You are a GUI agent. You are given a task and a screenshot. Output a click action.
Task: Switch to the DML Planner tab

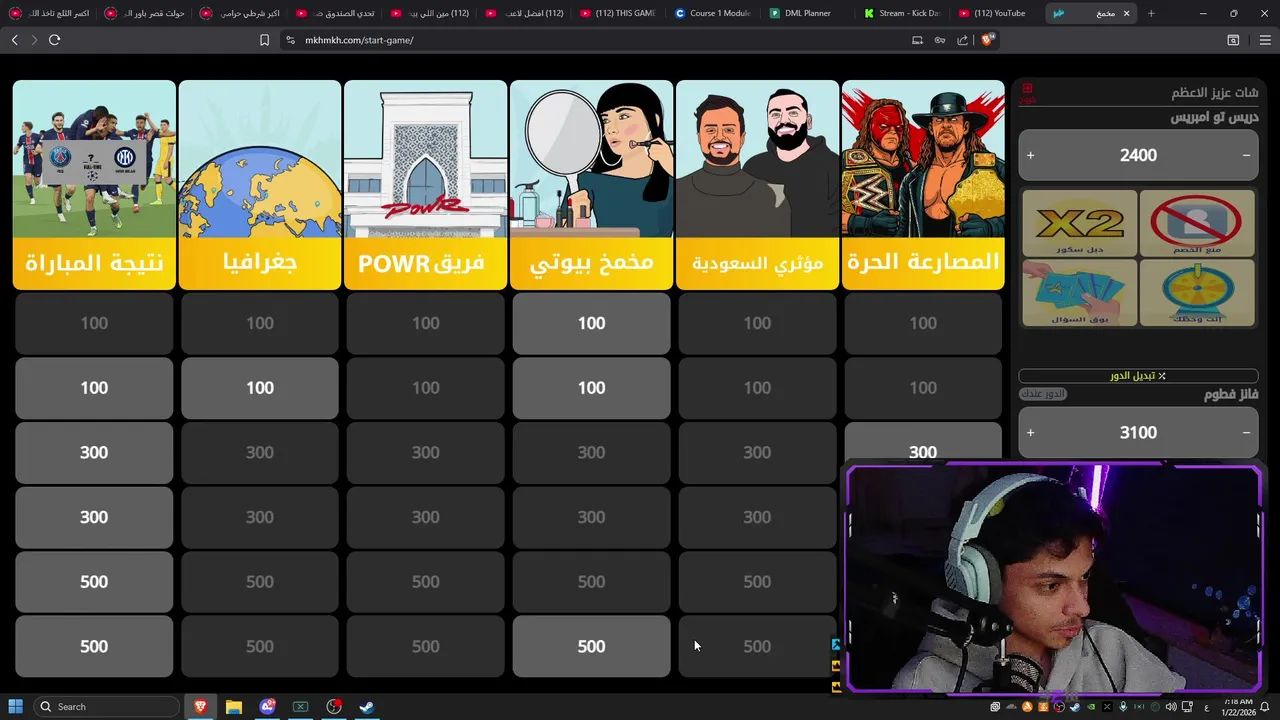[x=807, y=13]
